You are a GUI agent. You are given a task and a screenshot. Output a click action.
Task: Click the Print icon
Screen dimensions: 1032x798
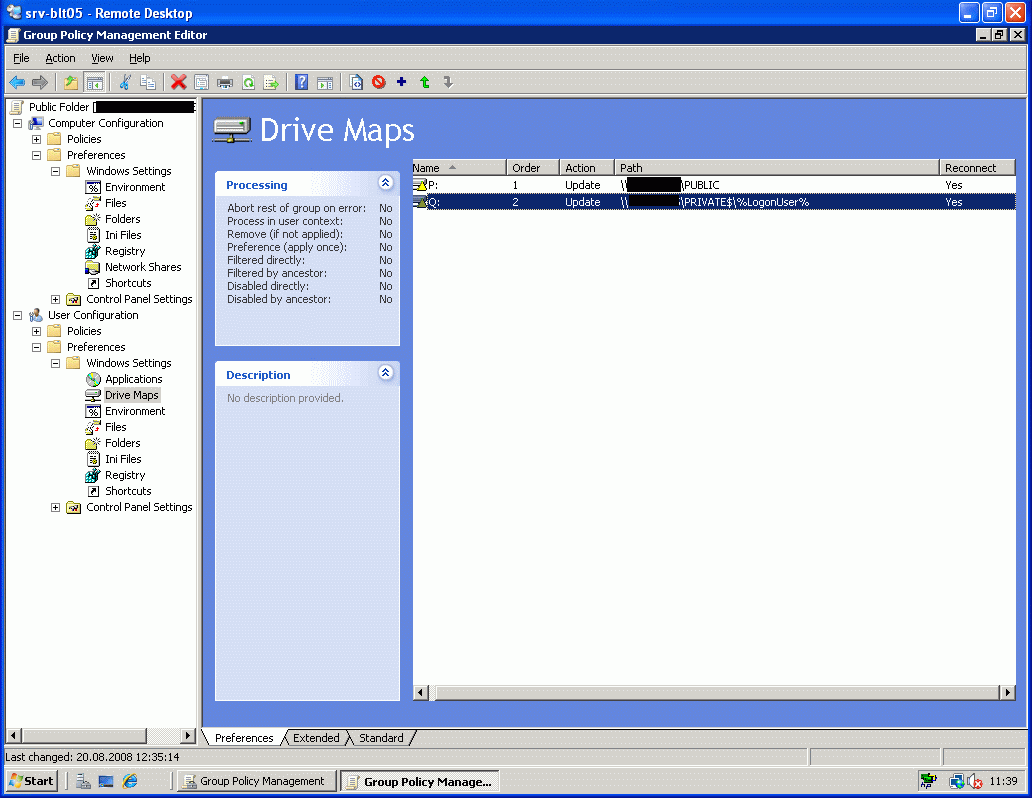click(x=225, y=82)
